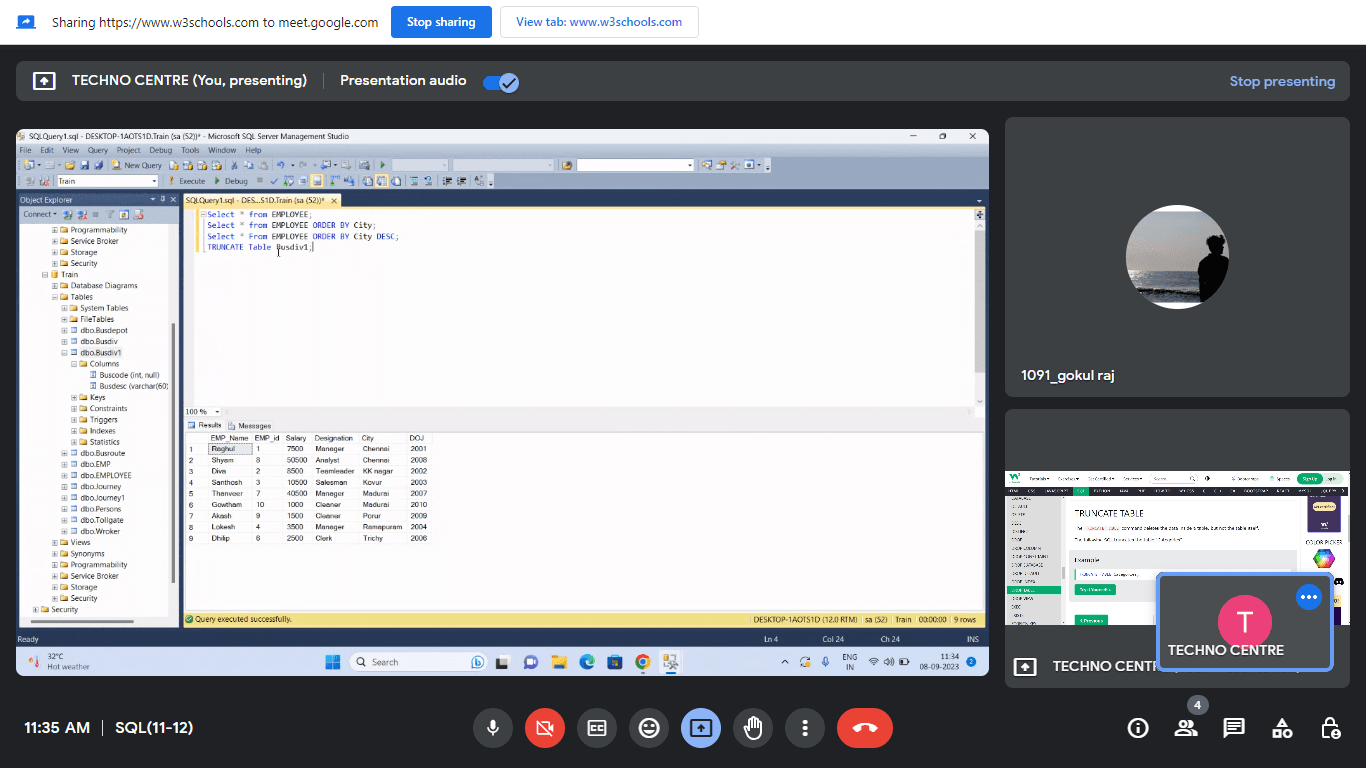Click the 50500 salary cell
This screenshot has width=1366, height=768.
296,460
